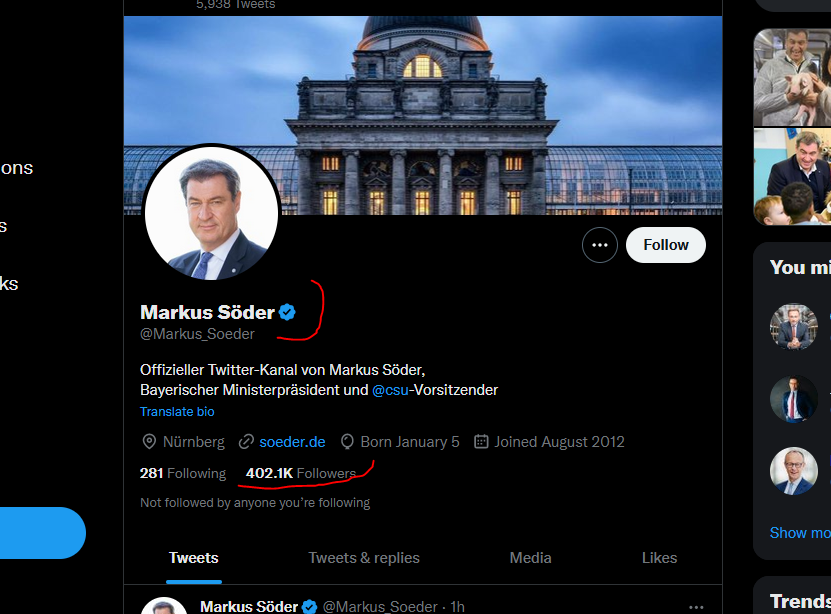Screen dimensions: 831x614
Task: Select the Likes tab
Action: click(x=659, y=558)
